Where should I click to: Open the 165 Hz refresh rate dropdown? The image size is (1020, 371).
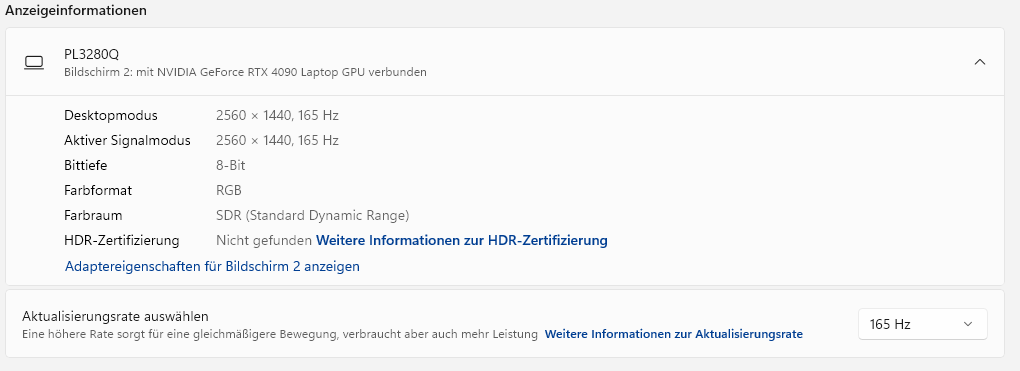[922, 324]
